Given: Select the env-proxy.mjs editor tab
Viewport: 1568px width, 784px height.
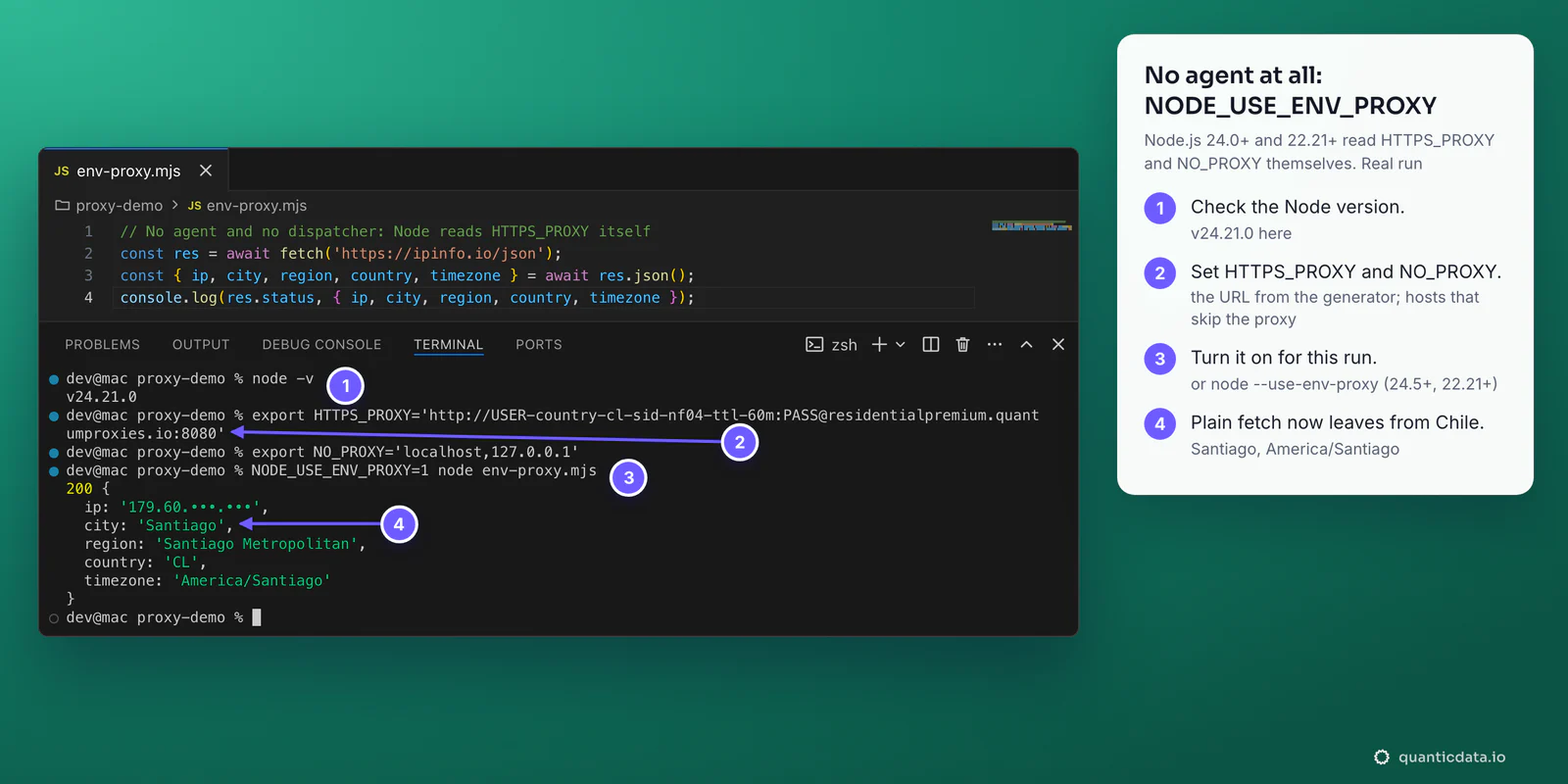Looking at the screenshot, I should [133, 170].
